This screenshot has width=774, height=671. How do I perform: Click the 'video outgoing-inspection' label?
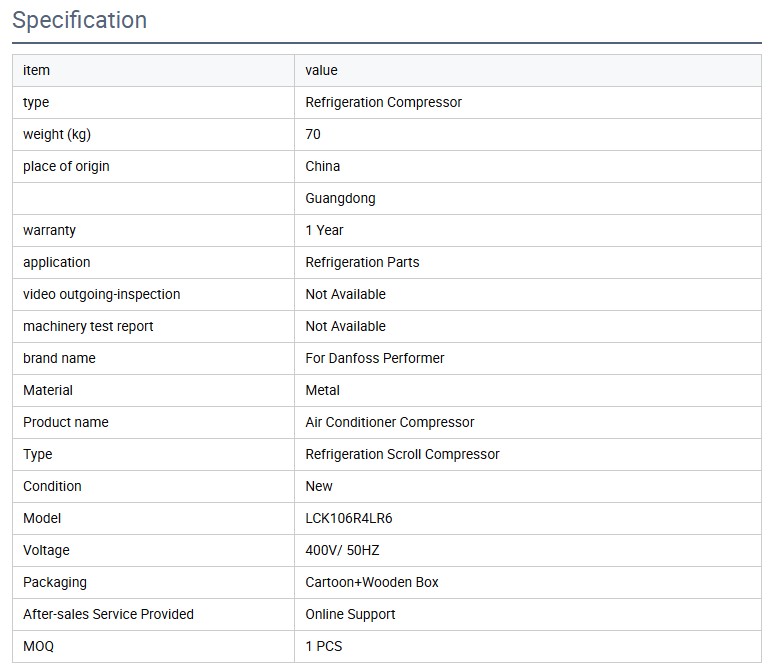(101, 294)
